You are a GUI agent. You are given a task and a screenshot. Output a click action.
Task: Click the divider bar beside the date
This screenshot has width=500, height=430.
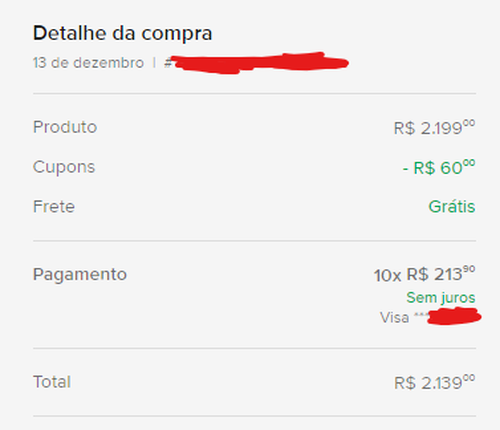[x=154, y=63]
